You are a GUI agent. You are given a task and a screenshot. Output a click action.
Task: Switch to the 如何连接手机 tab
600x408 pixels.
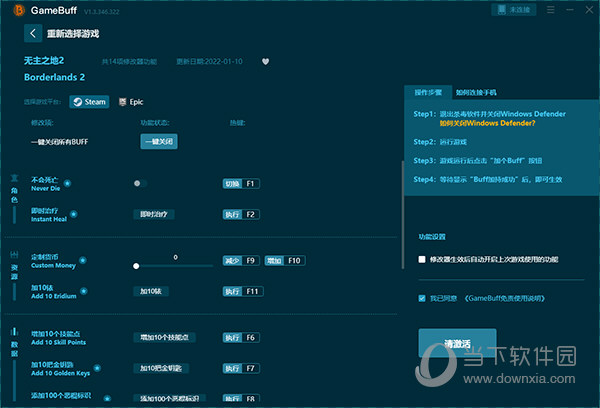[476, 92]
